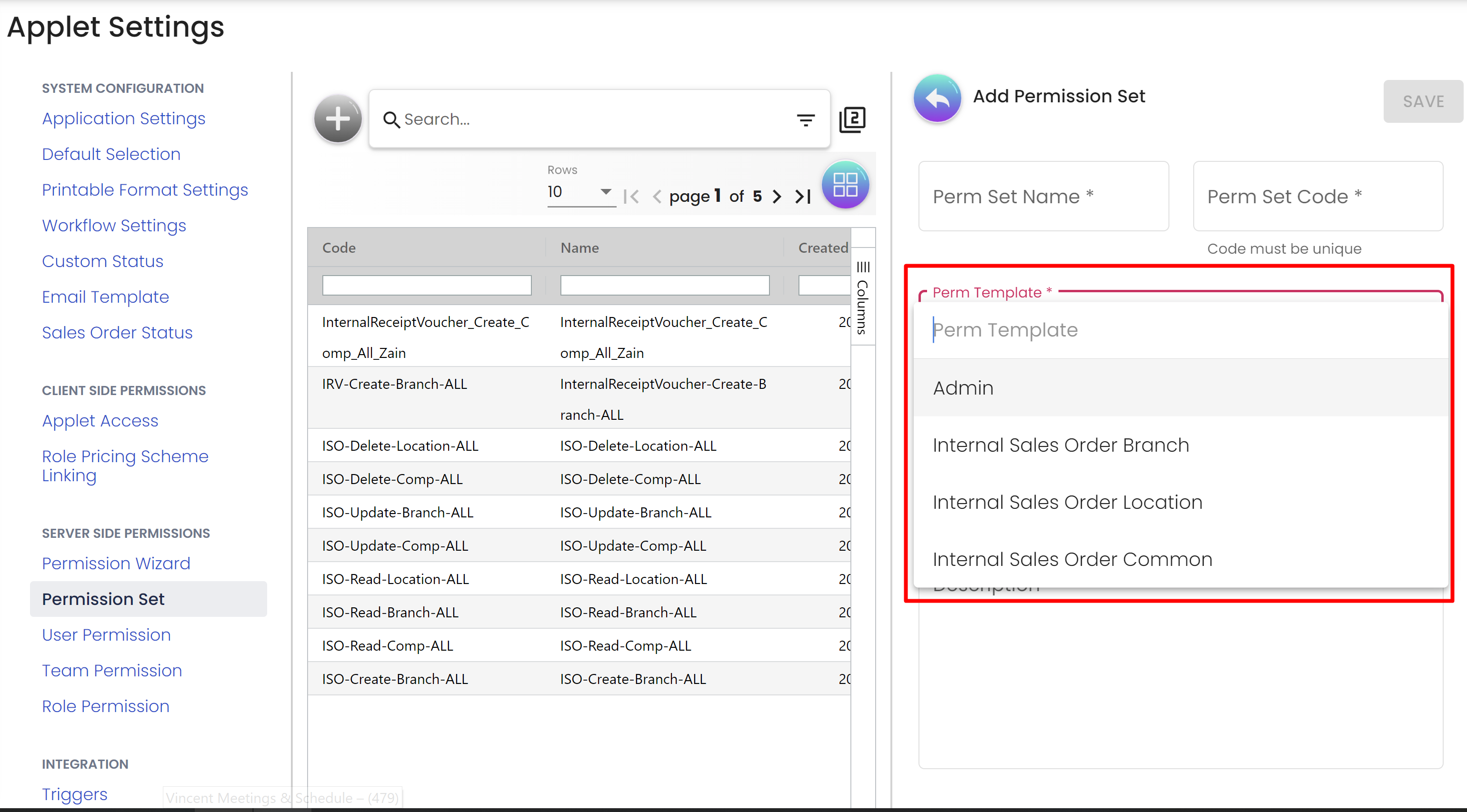Open Permission Wizard in sidebar

[116, 563]
